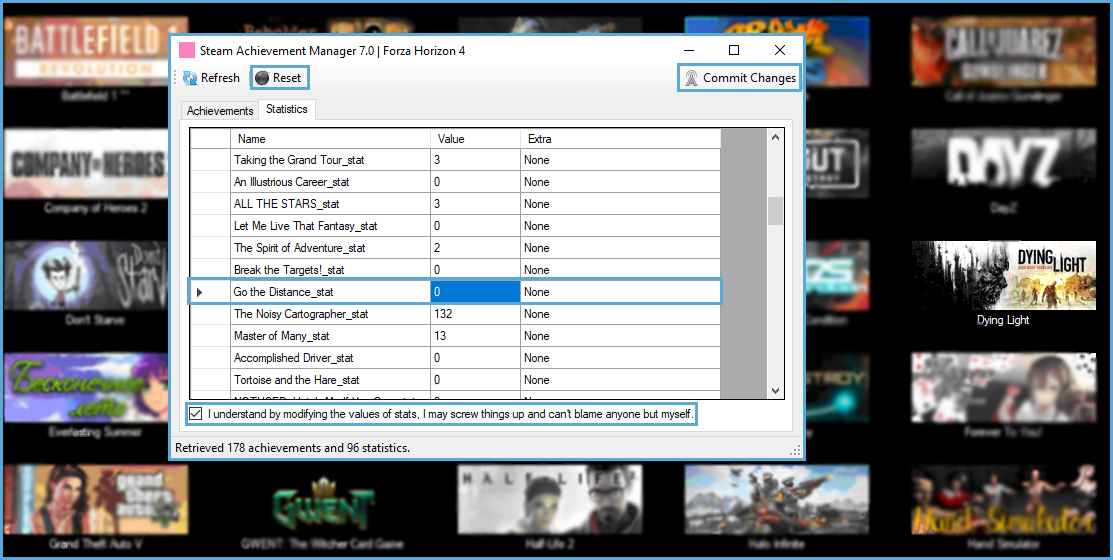The height and width of the screenshot is (560, 1113).
Task: Click the Name column header
Action: coord(331,139)
